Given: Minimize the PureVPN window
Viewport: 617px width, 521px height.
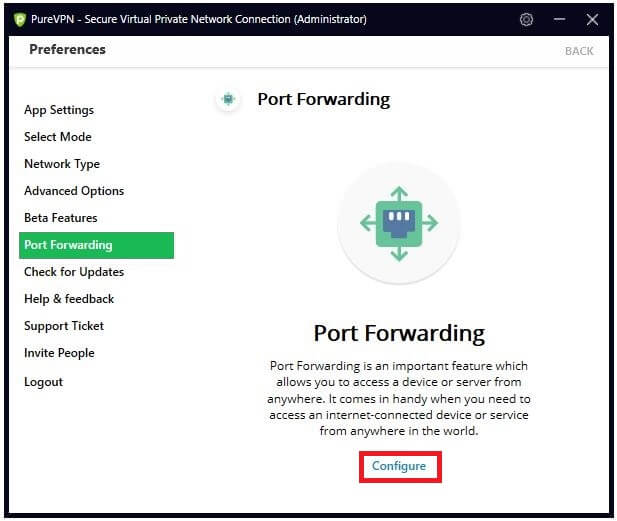Looking at the screenshot, I should coord(559,19).
